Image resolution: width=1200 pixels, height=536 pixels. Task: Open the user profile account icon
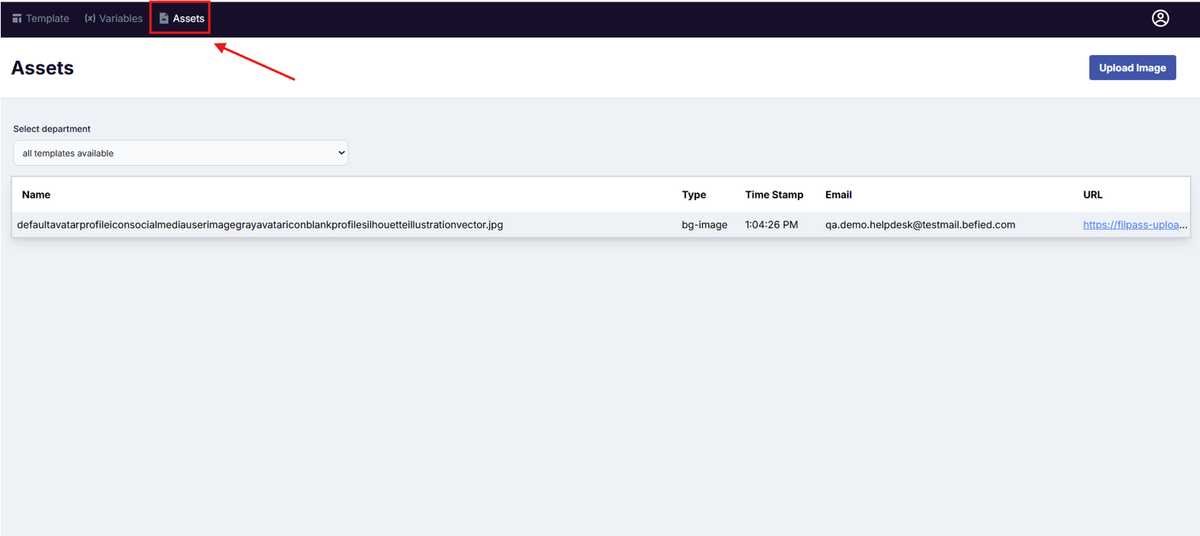pyautogui.click(x=1160, y=18)
